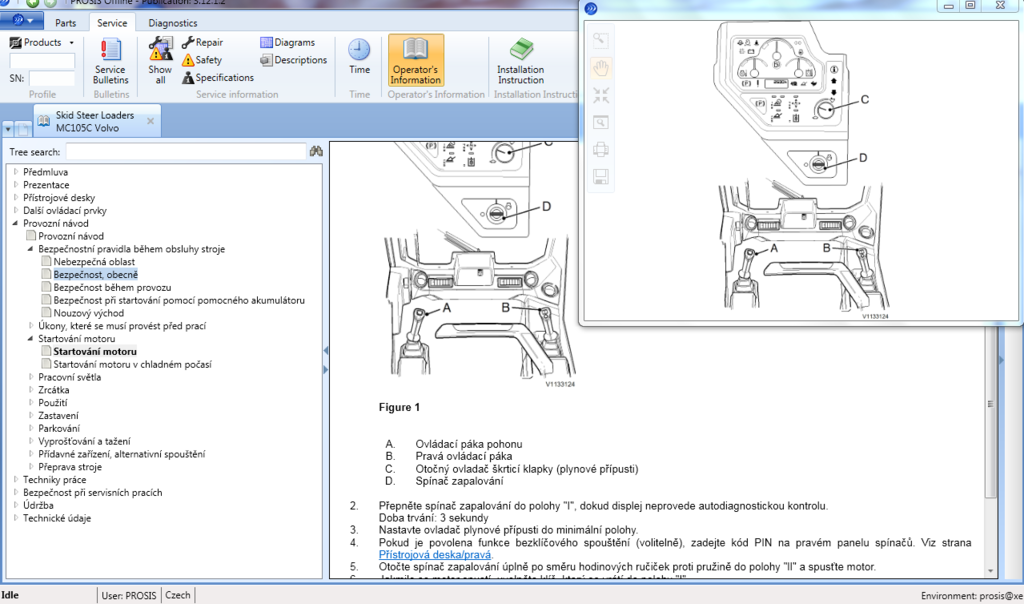Open the Diagrams section
The image size is (1024, 604).
click(x=287, y=43)
